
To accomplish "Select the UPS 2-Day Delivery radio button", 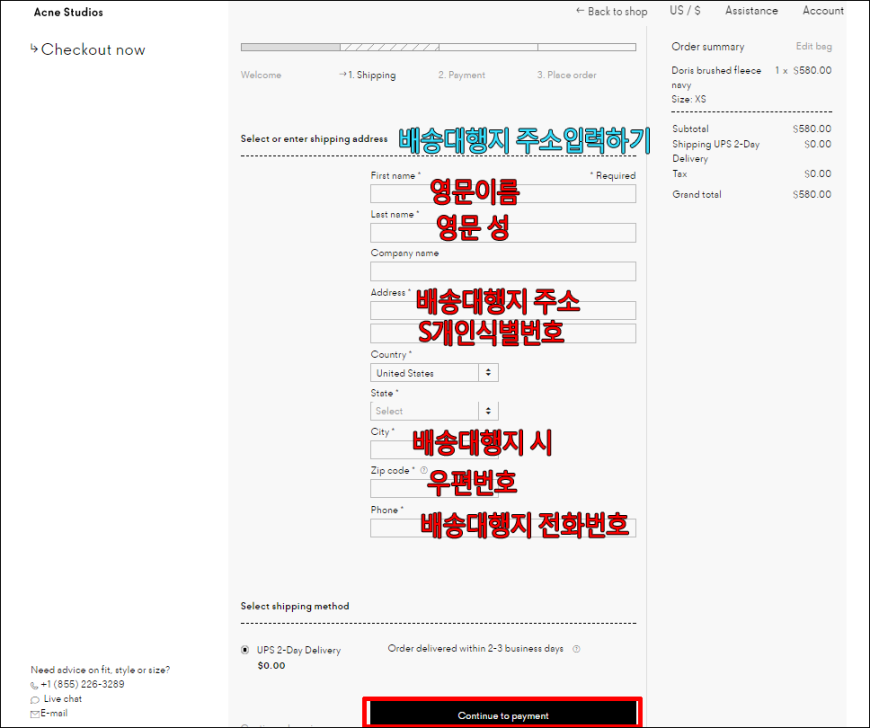I will pos(245,650).
